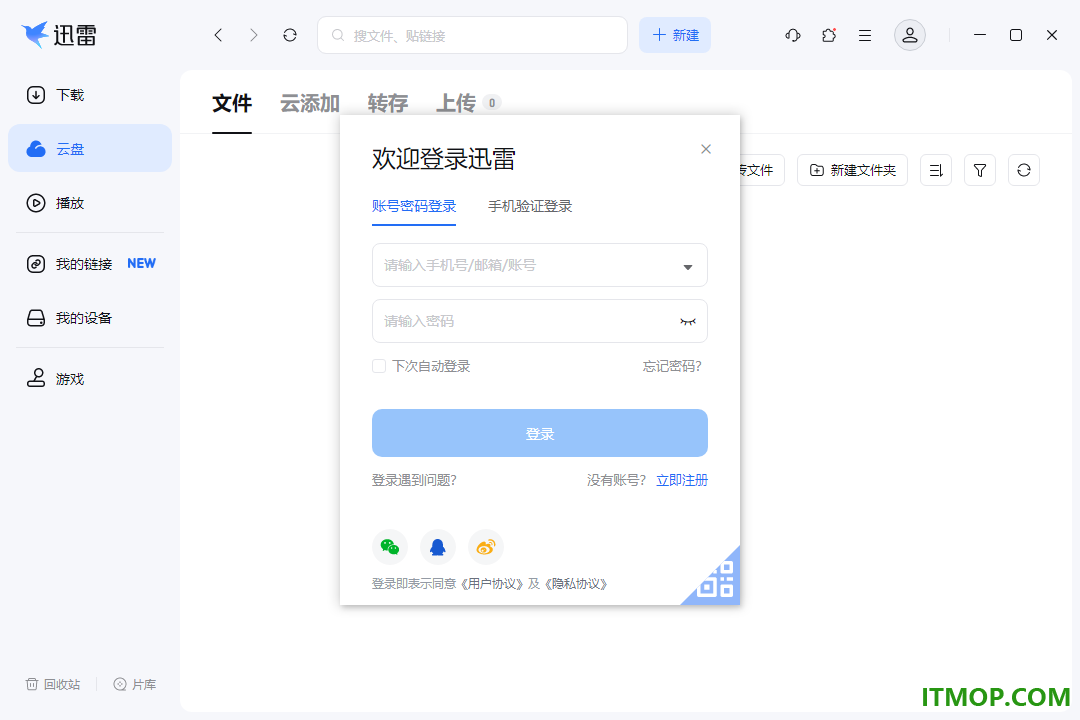The image size is (1080, 720).
Task: Click the 请输入密码 field
Action: [540, 321]
